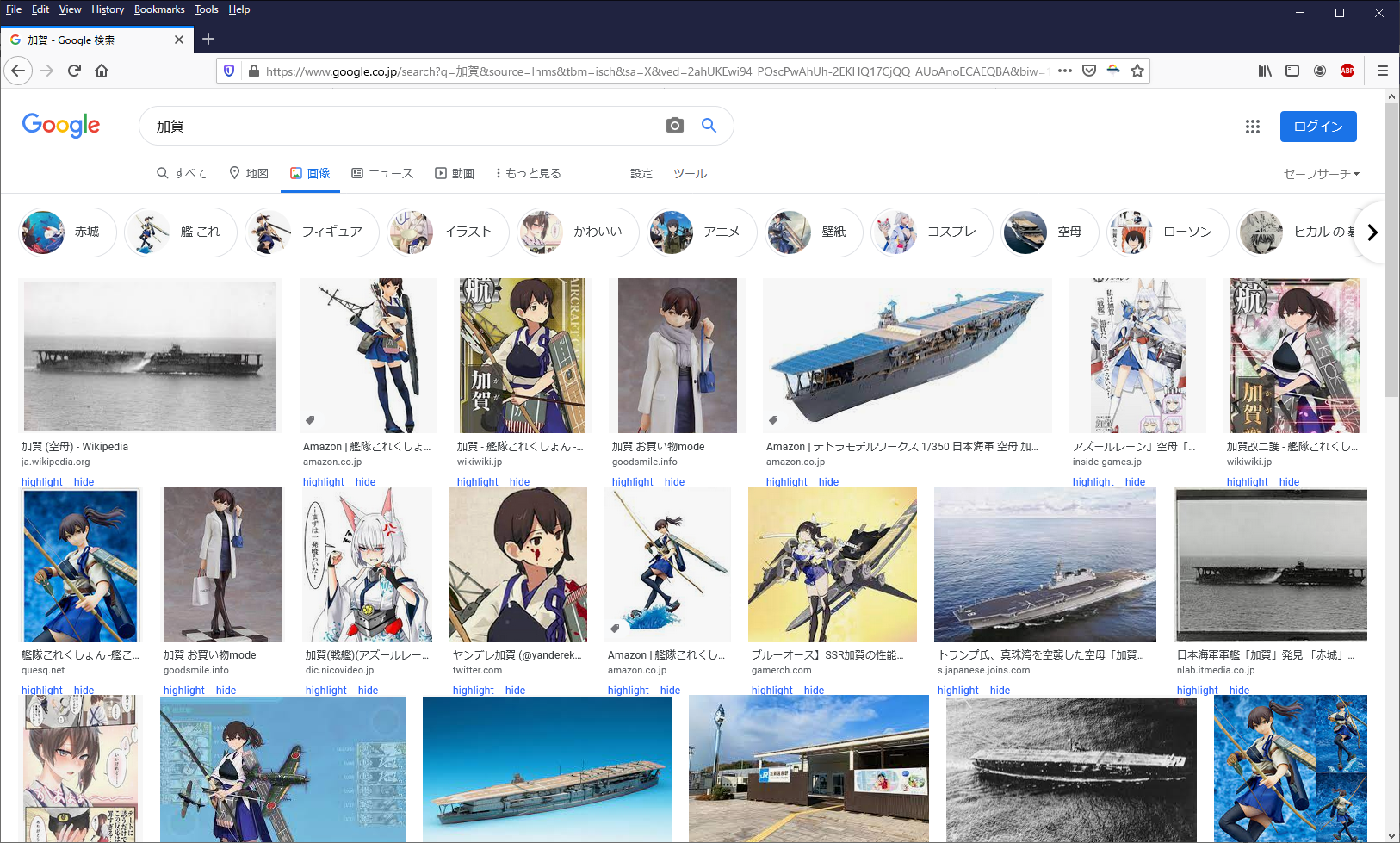Open the File menu
The width and height of the screenshot is (1400, 843).
(14, 9)
